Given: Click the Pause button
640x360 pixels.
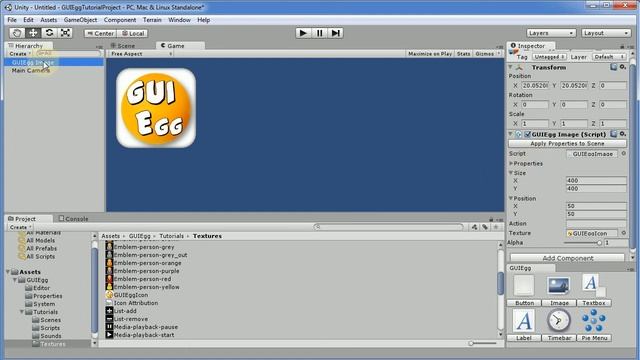Looking at the screenshot, I should click(x=319, y=33).
